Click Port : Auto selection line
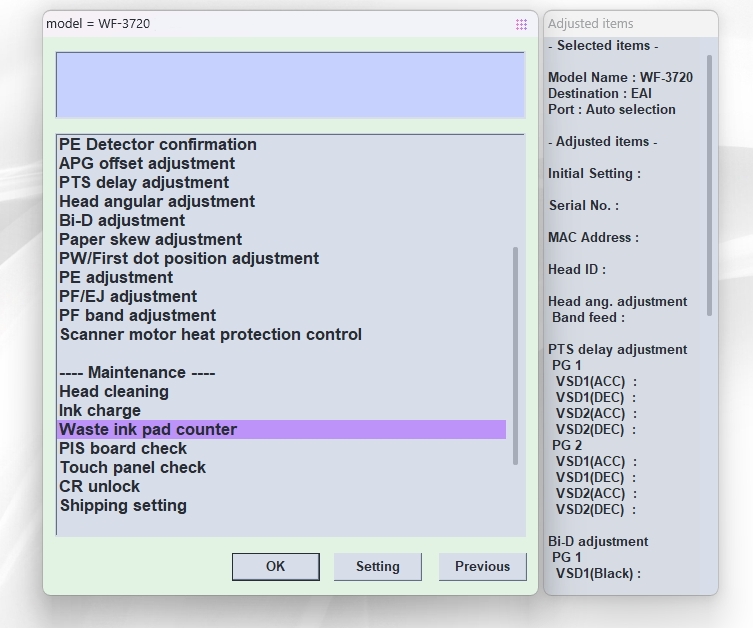This screenshot has width=753, height=628. coord(612,109)
